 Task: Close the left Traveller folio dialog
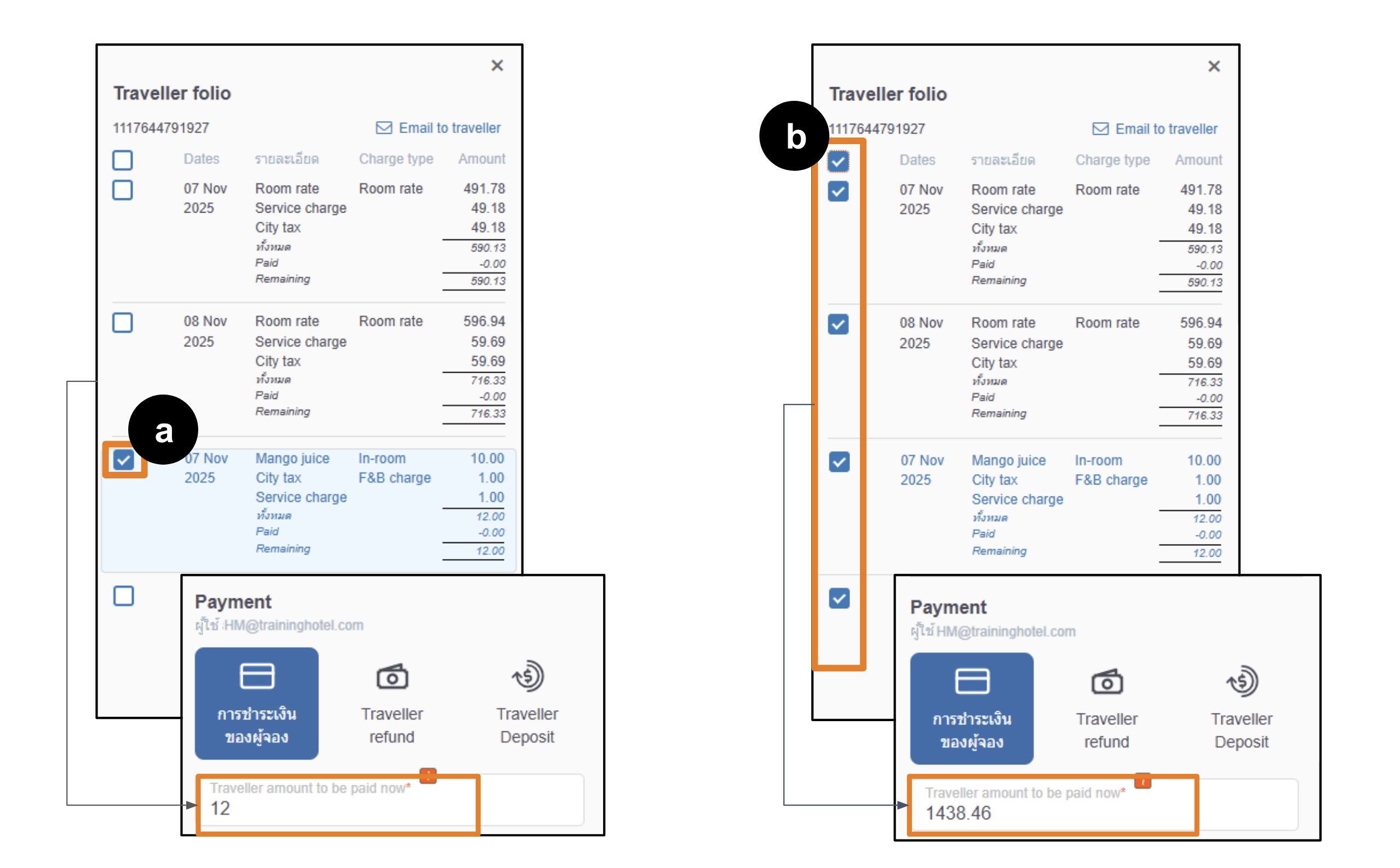coord(497,65)
